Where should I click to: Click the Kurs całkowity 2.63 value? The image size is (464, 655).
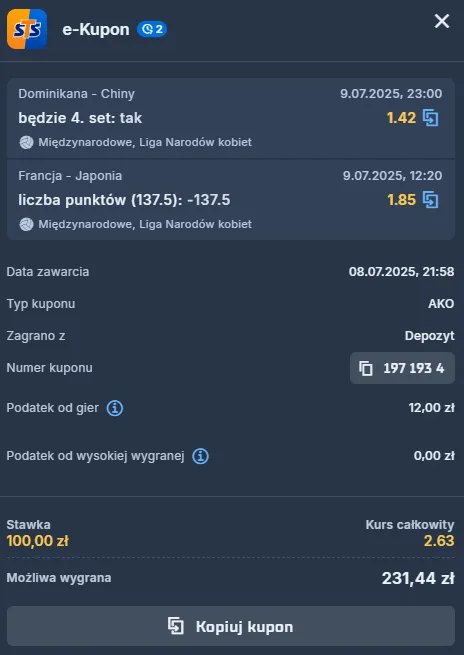tap(439, 541)
